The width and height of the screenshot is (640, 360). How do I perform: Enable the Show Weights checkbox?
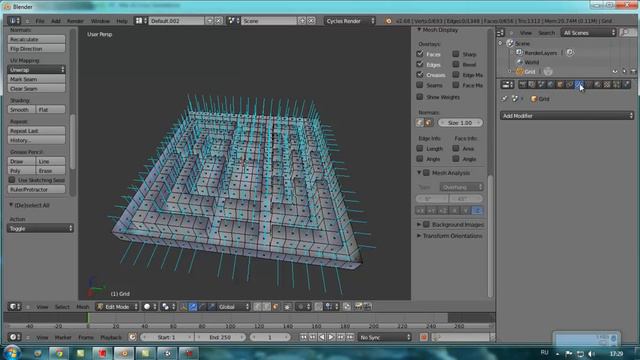(420, 97)
